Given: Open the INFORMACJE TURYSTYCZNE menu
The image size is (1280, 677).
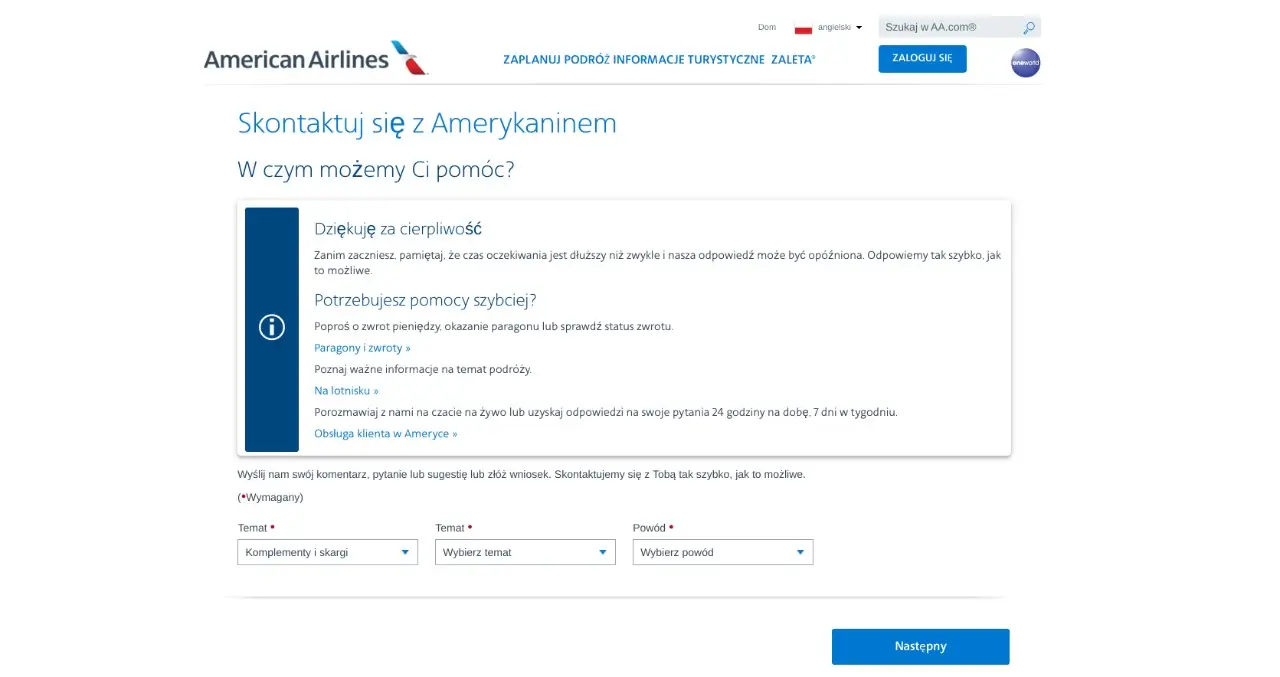Looking at the screenshot, I should click(688, 60).
